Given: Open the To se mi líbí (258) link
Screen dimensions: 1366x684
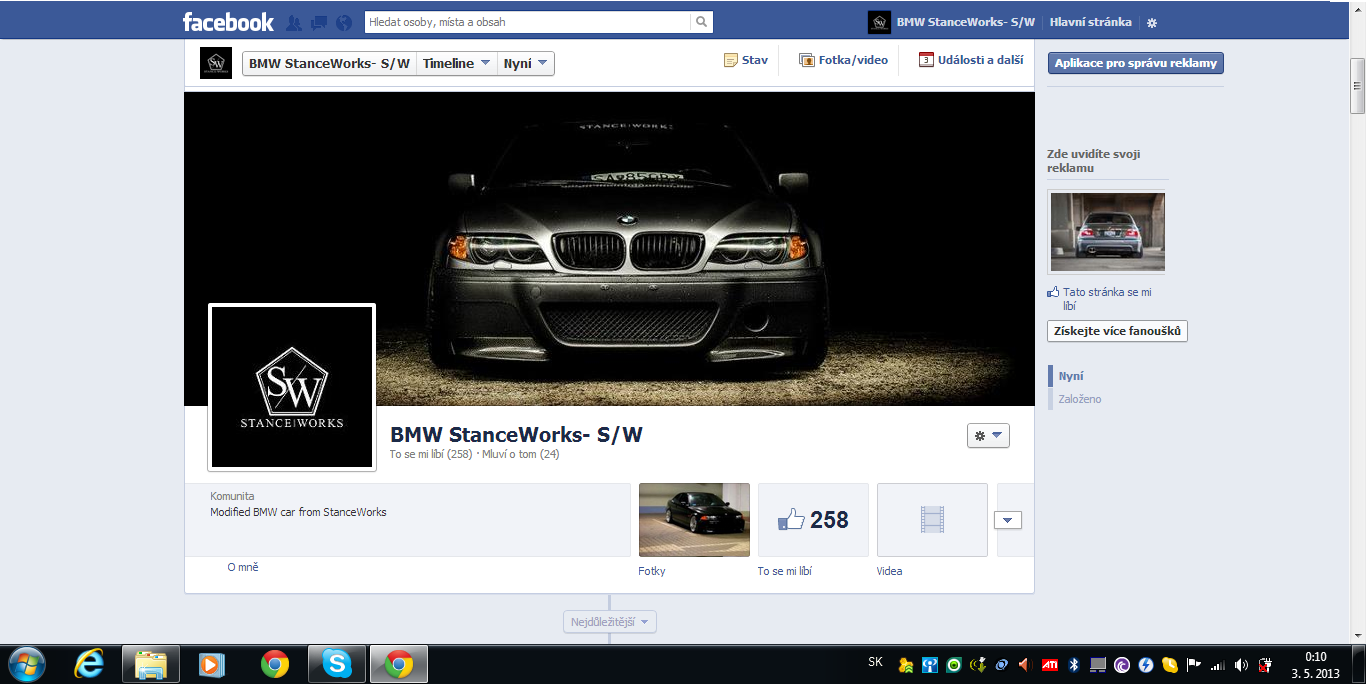Looking at the screenshot, I should pyautogui.click(x=431, y=454).
